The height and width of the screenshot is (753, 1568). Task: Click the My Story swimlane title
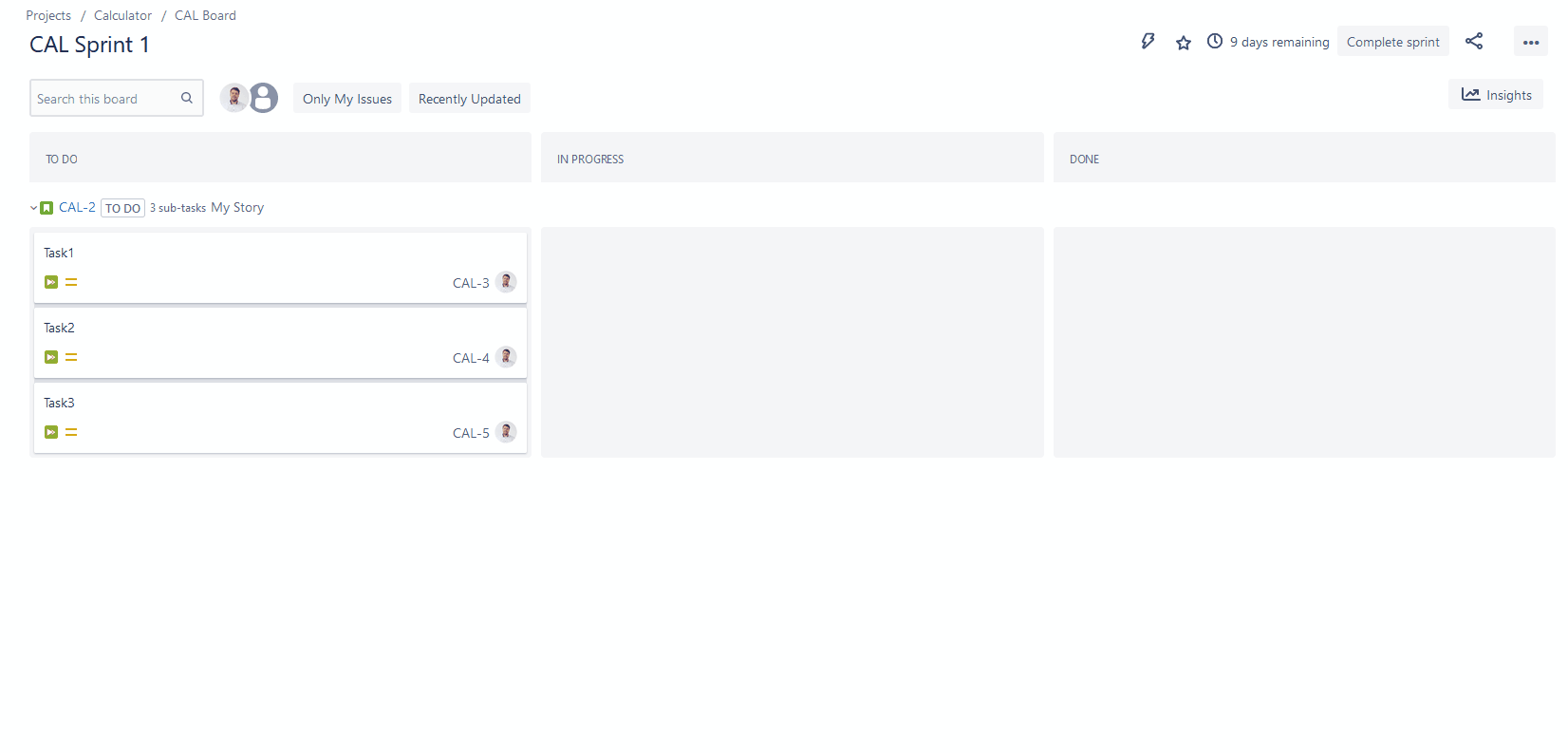pyautogui.click(x=237, y=207)
